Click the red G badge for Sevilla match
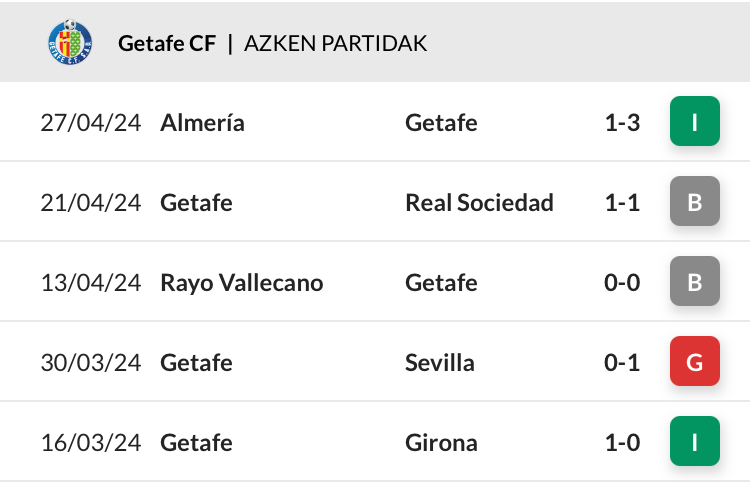 [695, 361]
